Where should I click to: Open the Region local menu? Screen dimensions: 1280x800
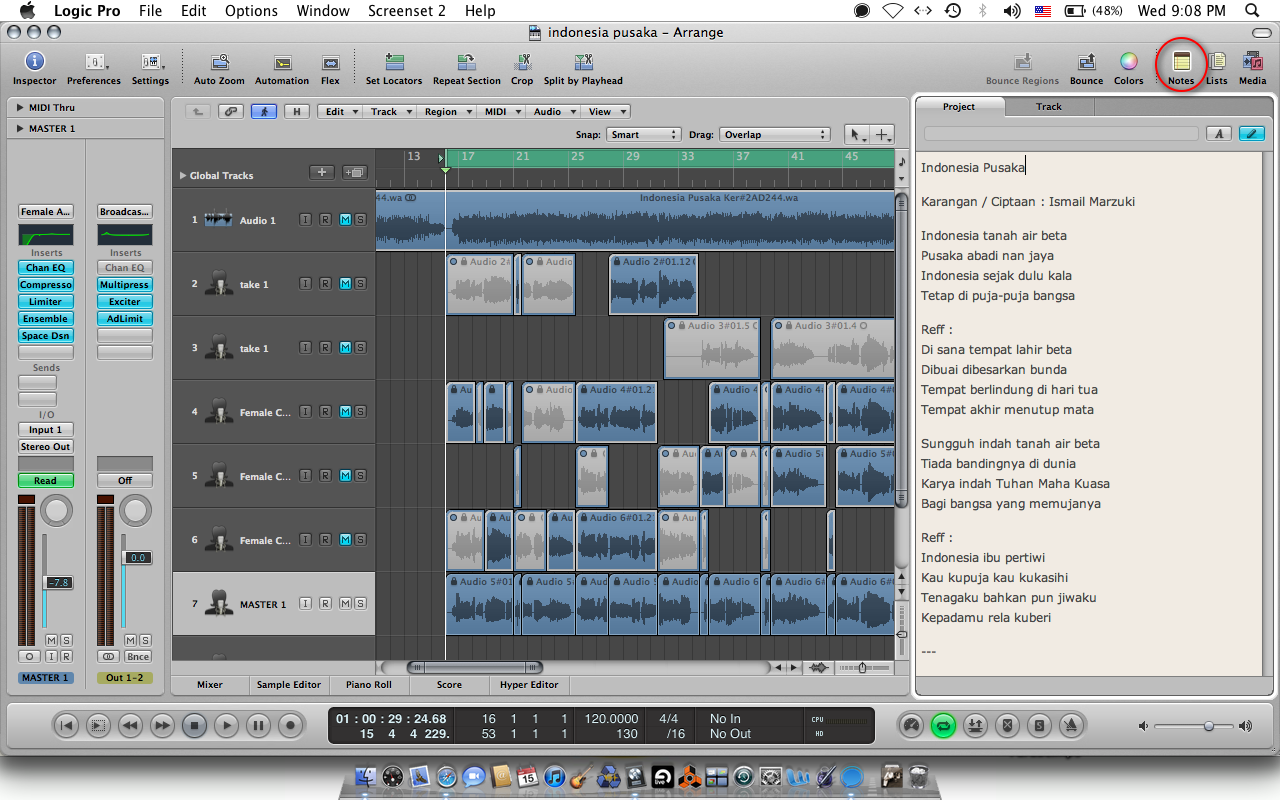[445, 111]
